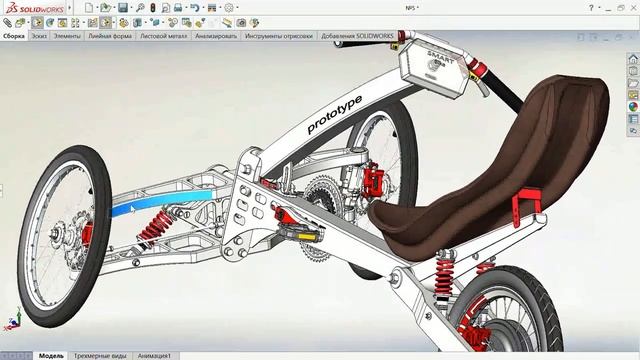640x360 pixels.
Task: Open the Save options dropdown arrow
Action: coord(131,7)
